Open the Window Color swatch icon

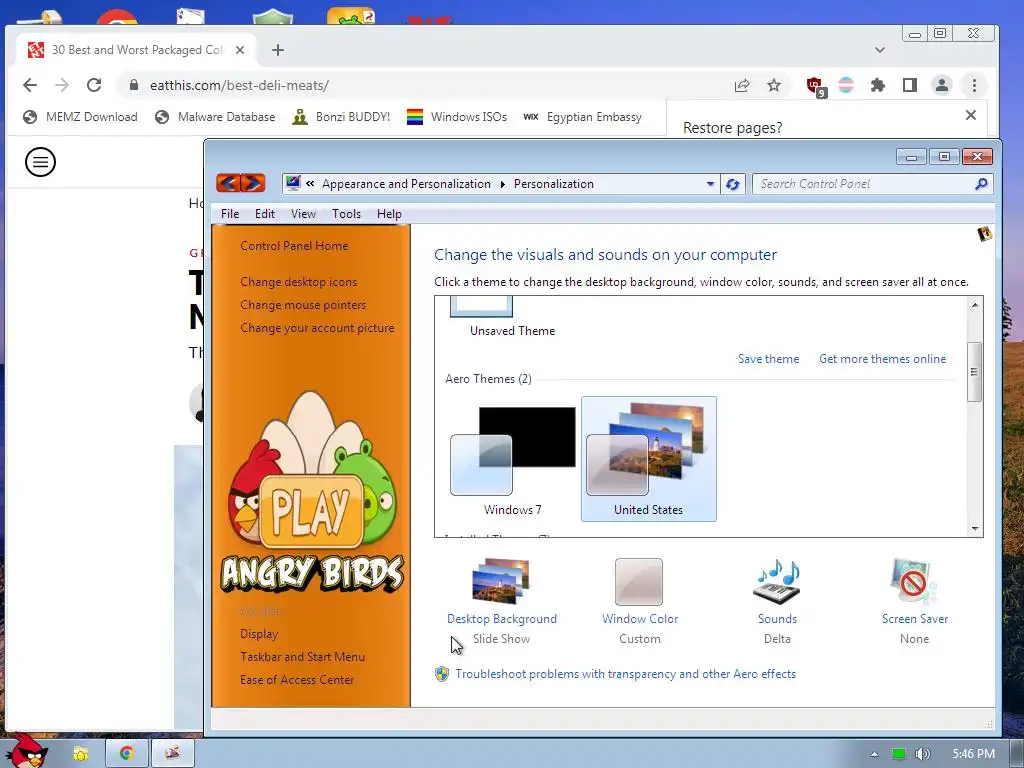tap(639, 581)
